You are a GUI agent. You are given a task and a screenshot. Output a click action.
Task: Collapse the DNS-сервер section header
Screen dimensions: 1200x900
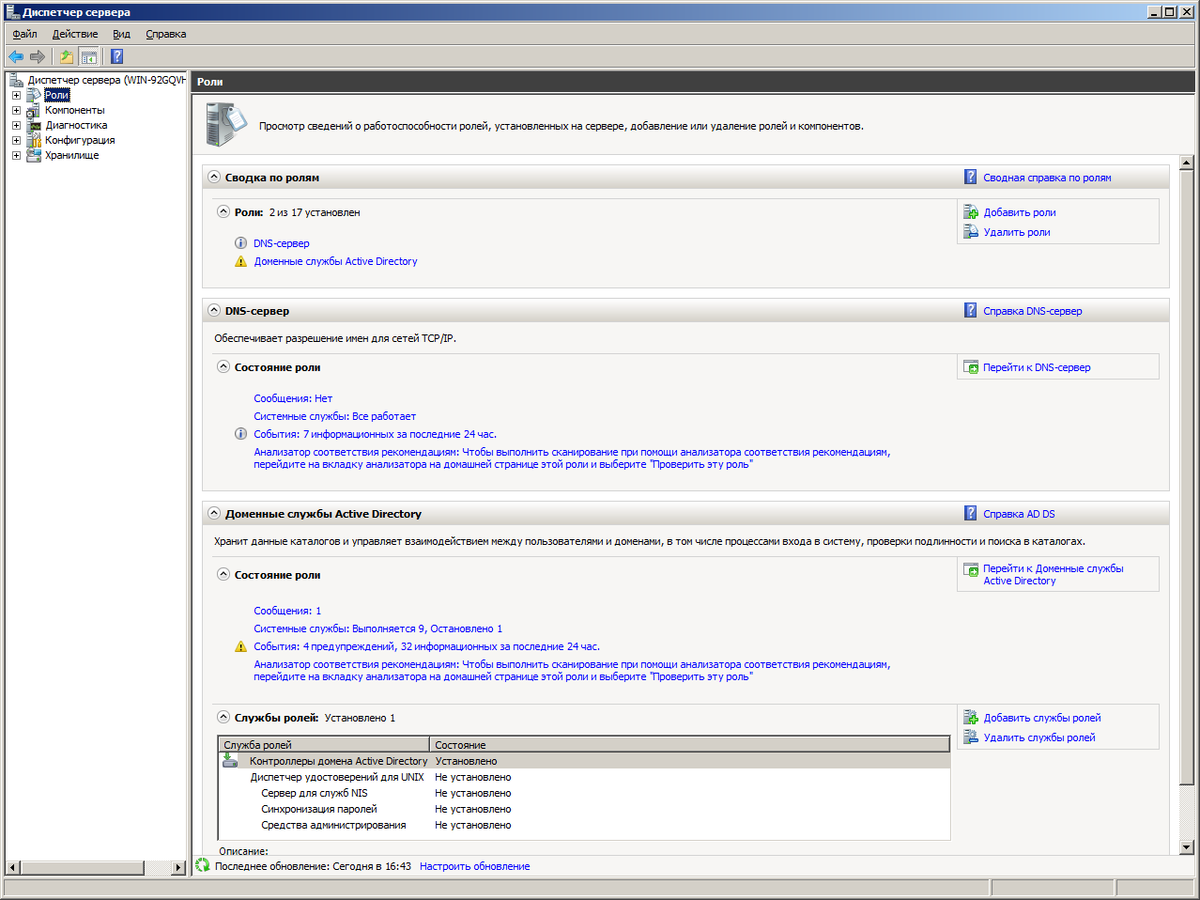click(x=214, y=311)
